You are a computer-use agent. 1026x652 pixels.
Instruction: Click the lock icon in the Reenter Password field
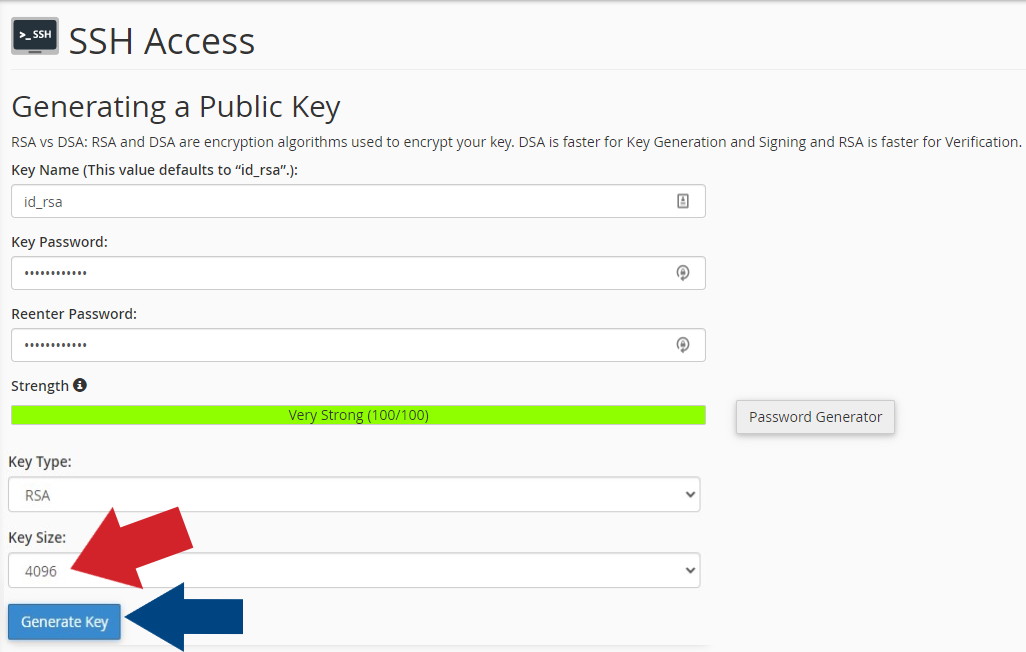pyautogui.click(x=683, y=344)
